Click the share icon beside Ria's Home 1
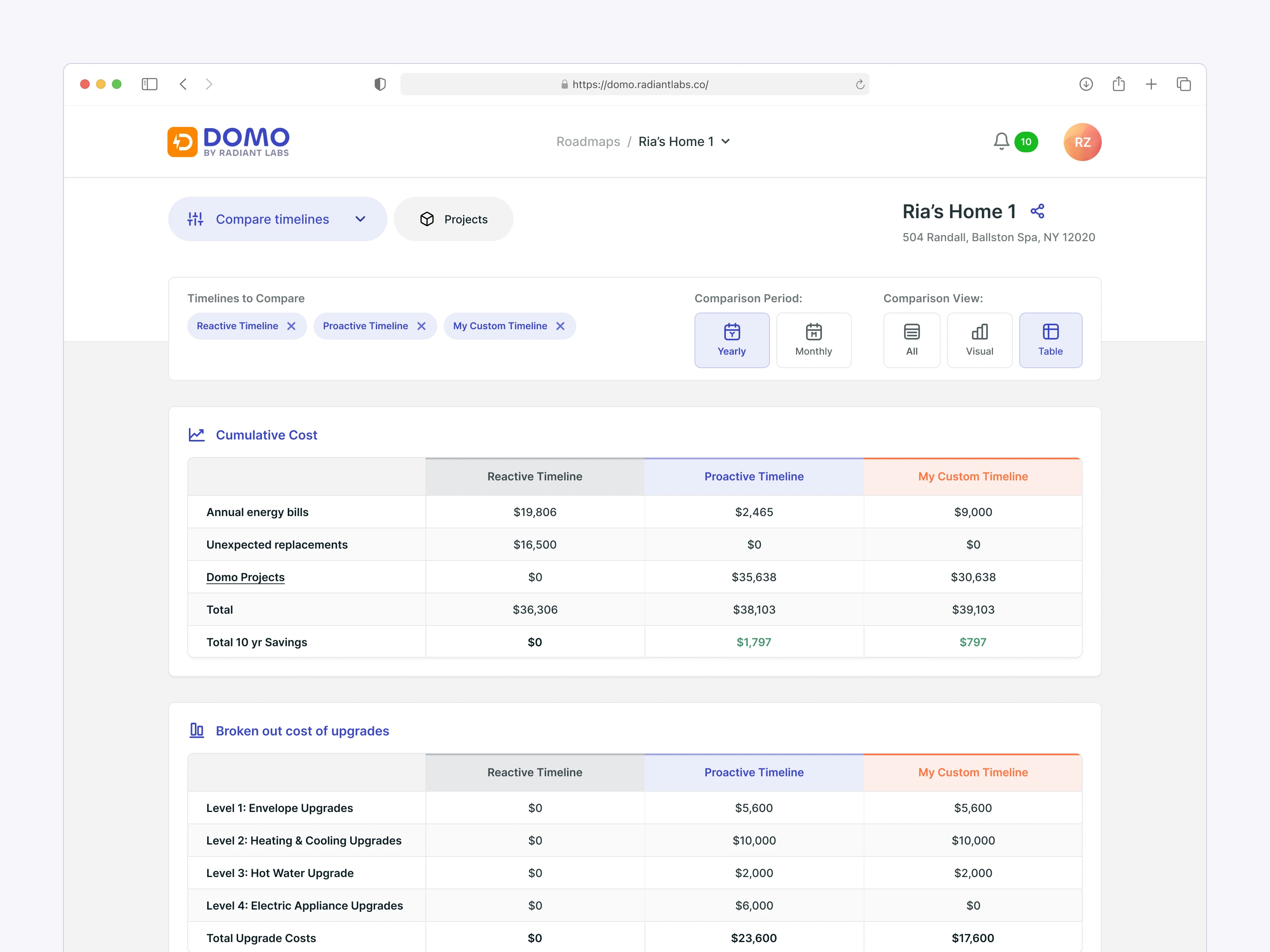The width and height of the screenshot is (1270, 952). (x=1037, y=211)
